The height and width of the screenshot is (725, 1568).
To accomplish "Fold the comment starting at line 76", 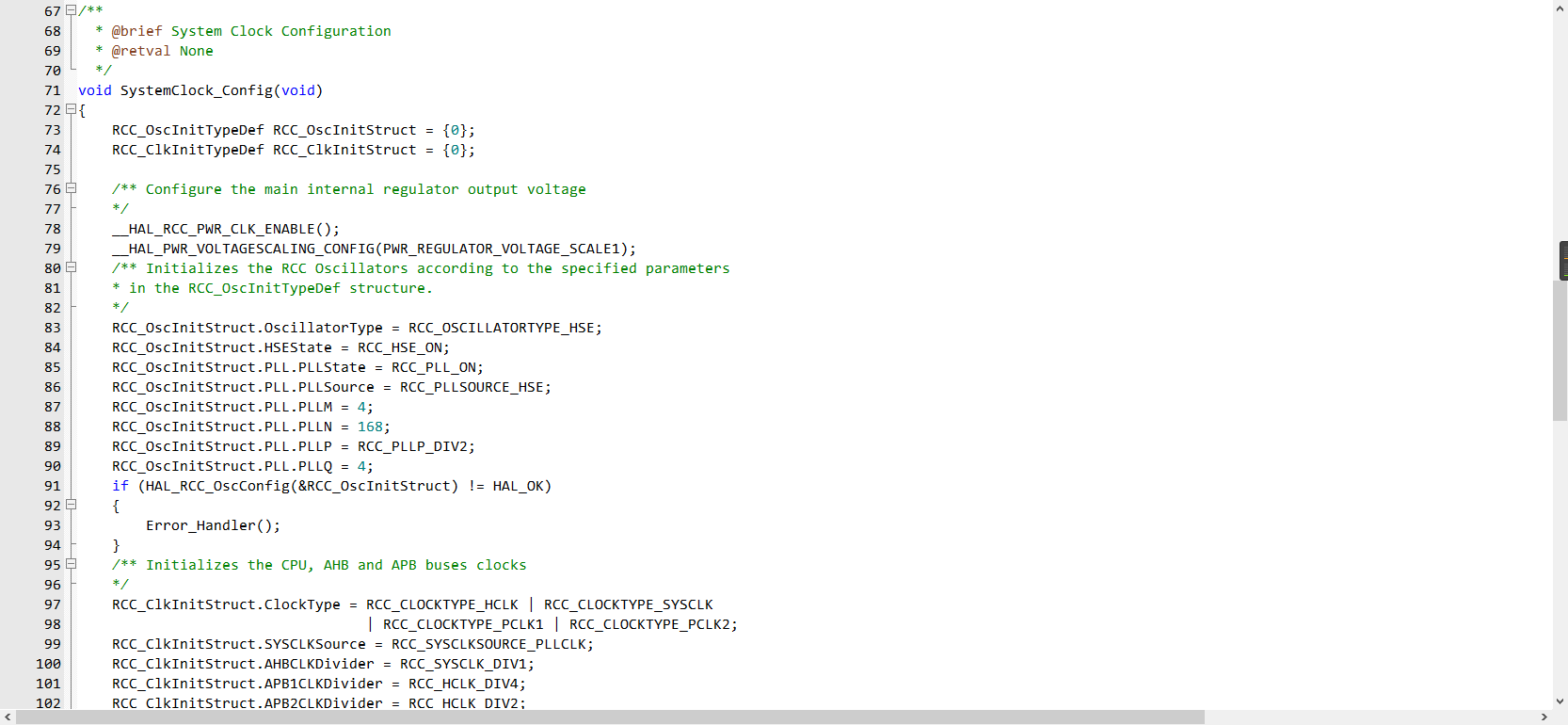I will [71, 188].
